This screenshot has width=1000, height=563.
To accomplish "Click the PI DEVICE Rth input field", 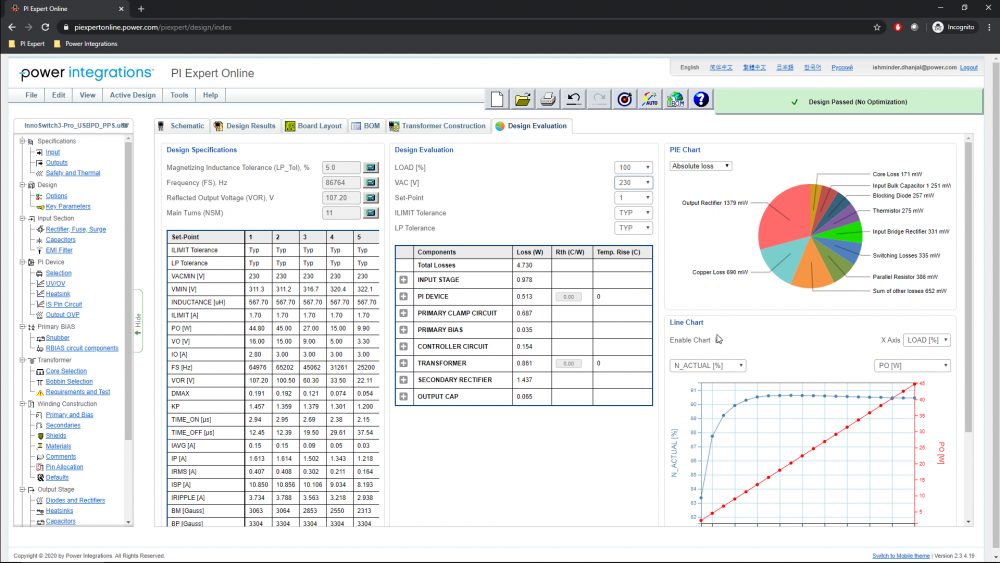I will pos(568,297).
